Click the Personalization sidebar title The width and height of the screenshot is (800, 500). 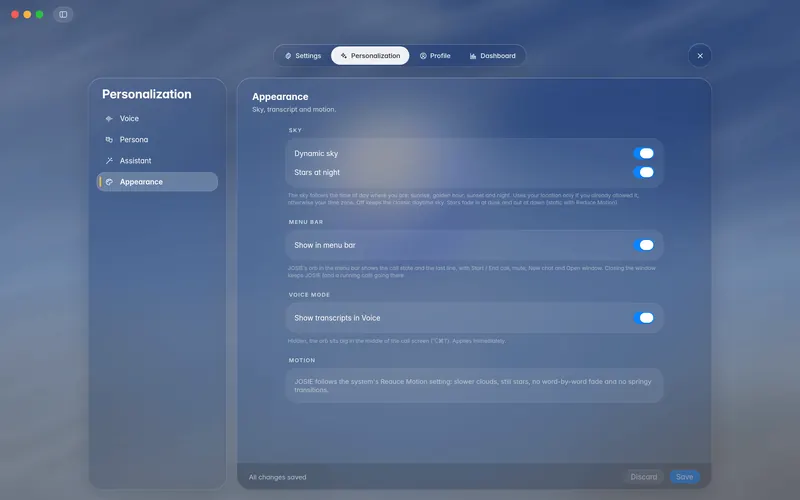(146, 94)
